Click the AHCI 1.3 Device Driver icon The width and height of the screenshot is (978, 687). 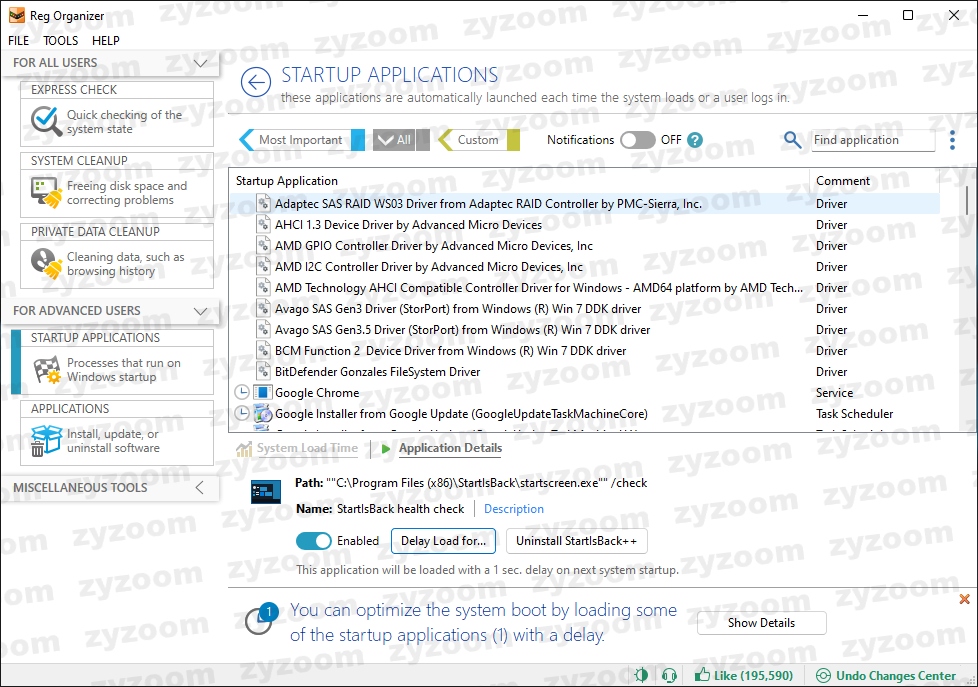point(264,225)
